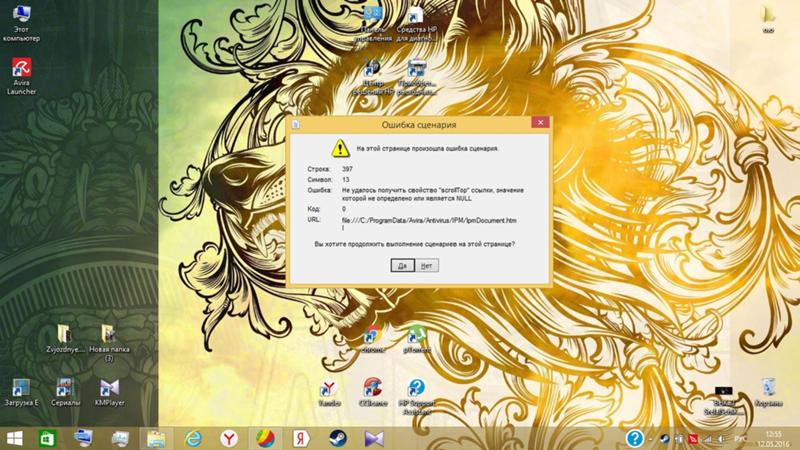Open Новая папка (3) folder
Viewport: 800px width, 450px height.
coord(109,343)
